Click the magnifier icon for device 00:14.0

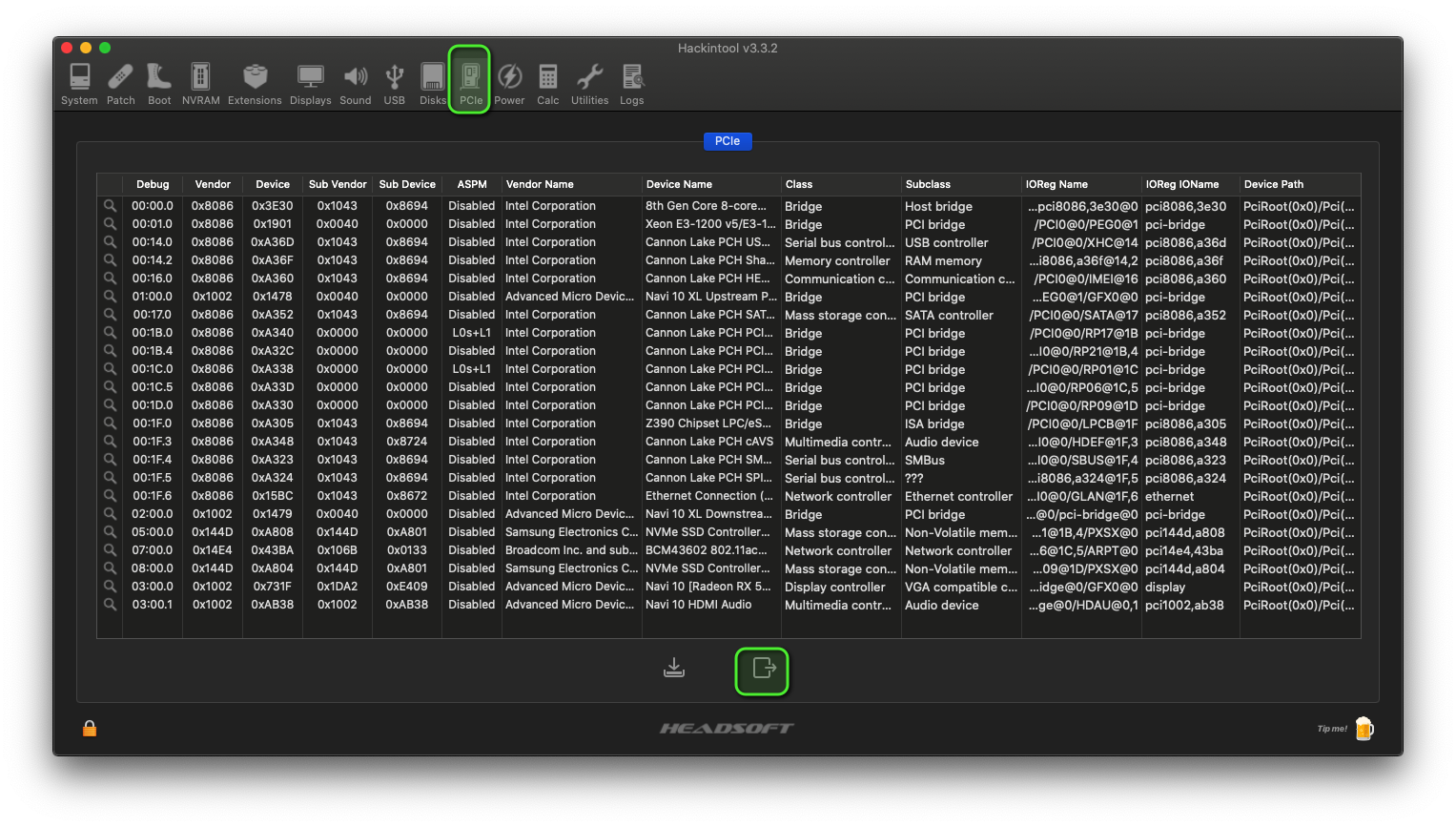[x=110, y=242]
